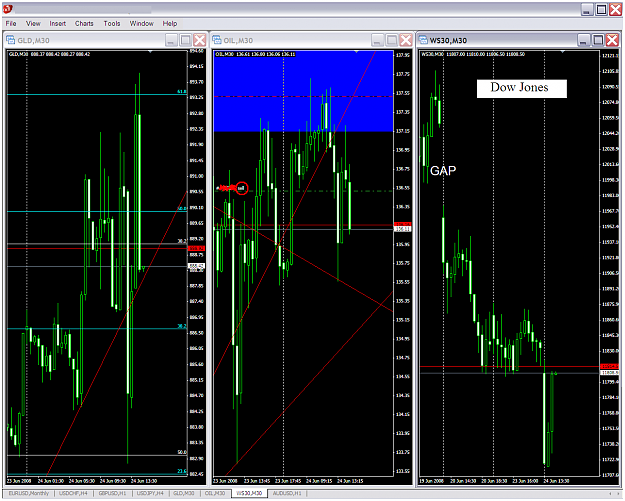Click the chart shift triangle atop WS30 chart
This screenshot has height=501, width=625.
pyautogui.click(x=563, y=52)
